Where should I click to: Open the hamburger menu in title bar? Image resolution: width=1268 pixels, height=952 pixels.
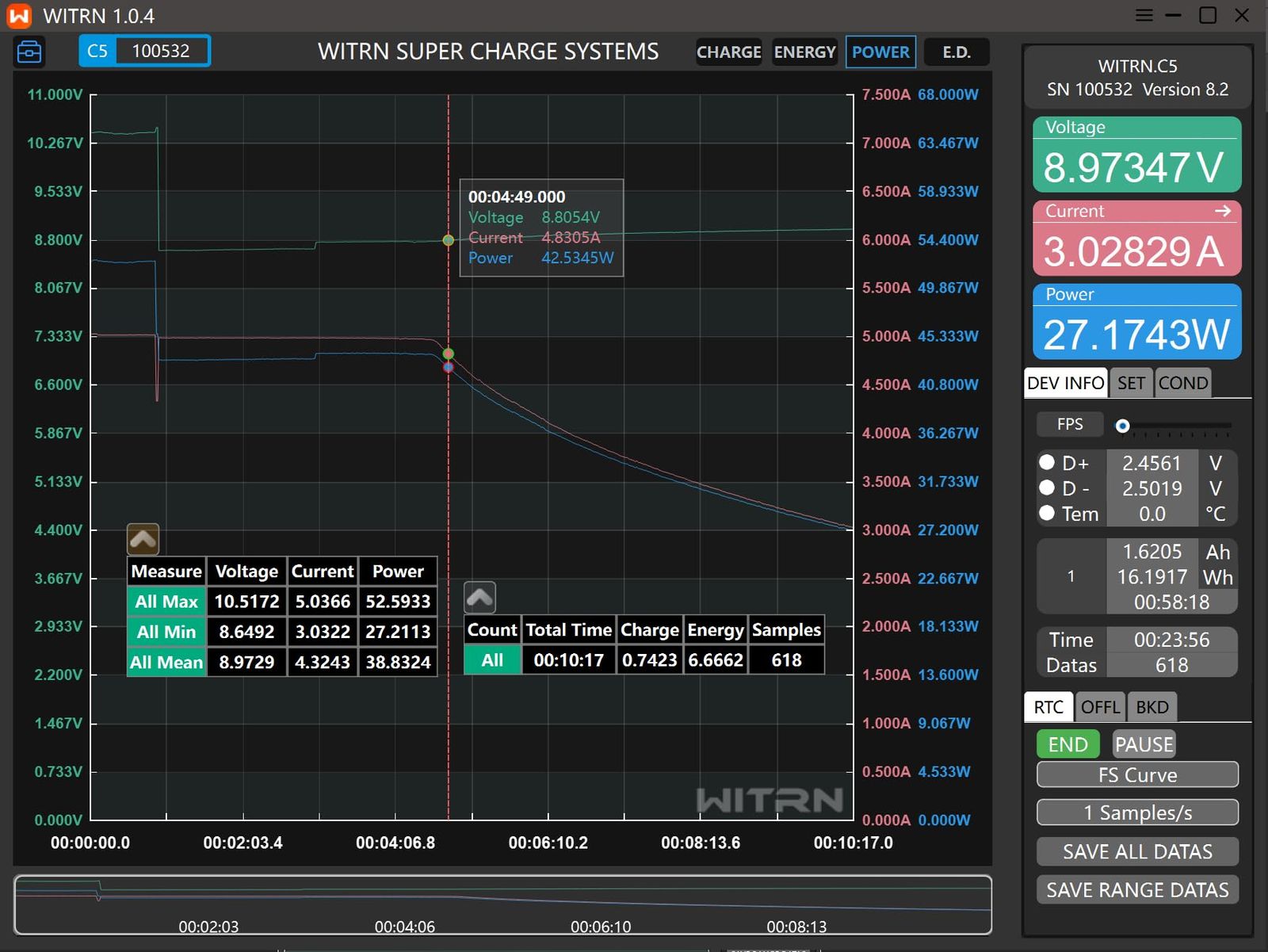1144,16
